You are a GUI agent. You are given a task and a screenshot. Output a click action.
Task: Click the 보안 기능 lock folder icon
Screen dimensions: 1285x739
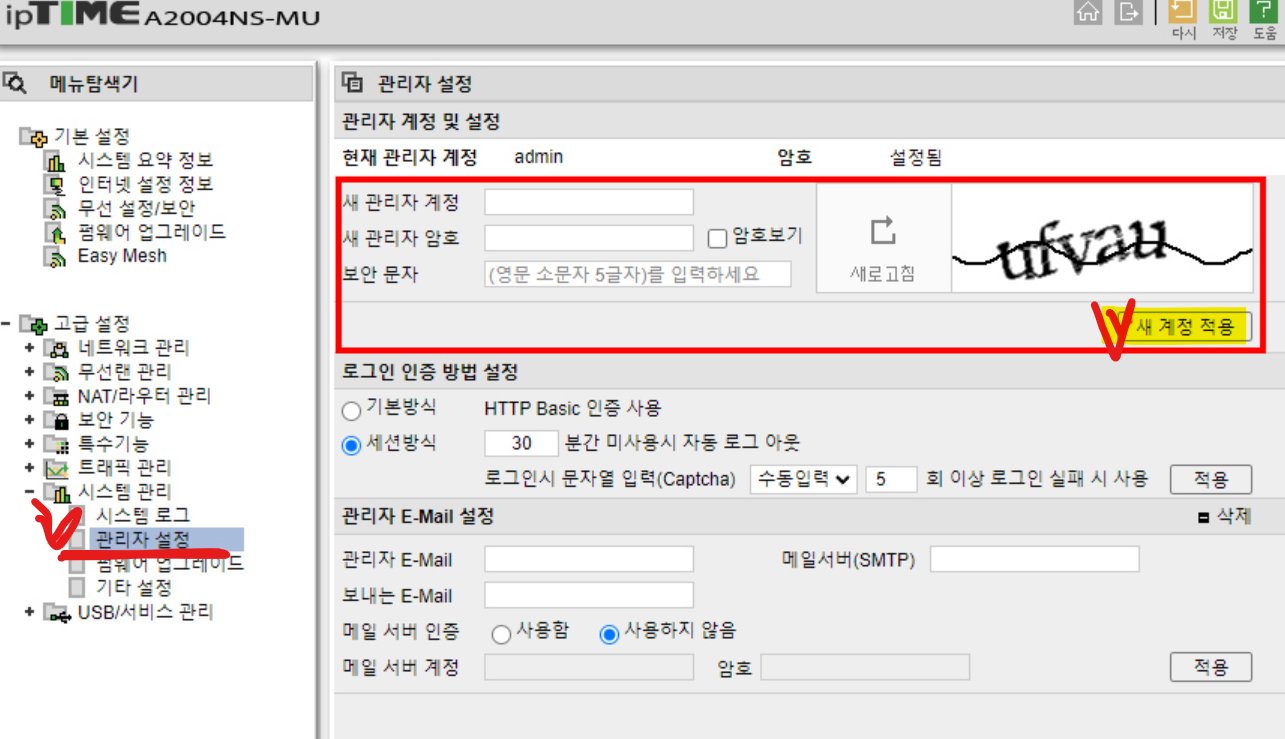pos(57,421)
